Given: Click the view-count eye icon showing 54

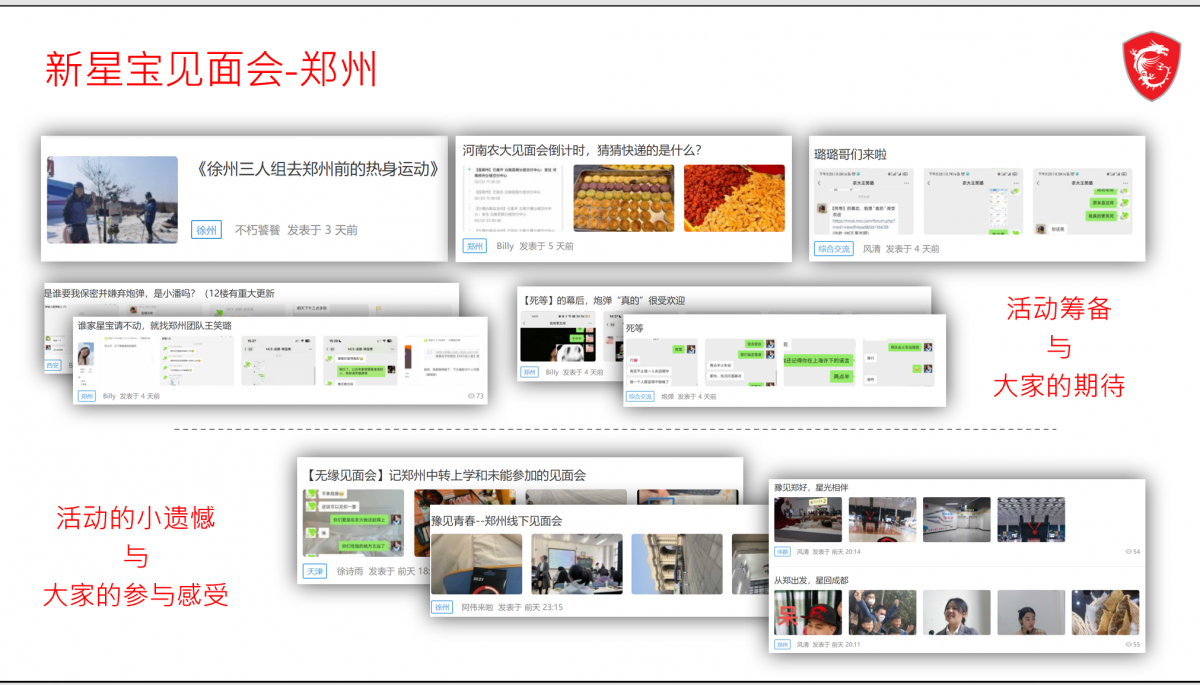Looking at the screenshot, I should pos(1128,552).
